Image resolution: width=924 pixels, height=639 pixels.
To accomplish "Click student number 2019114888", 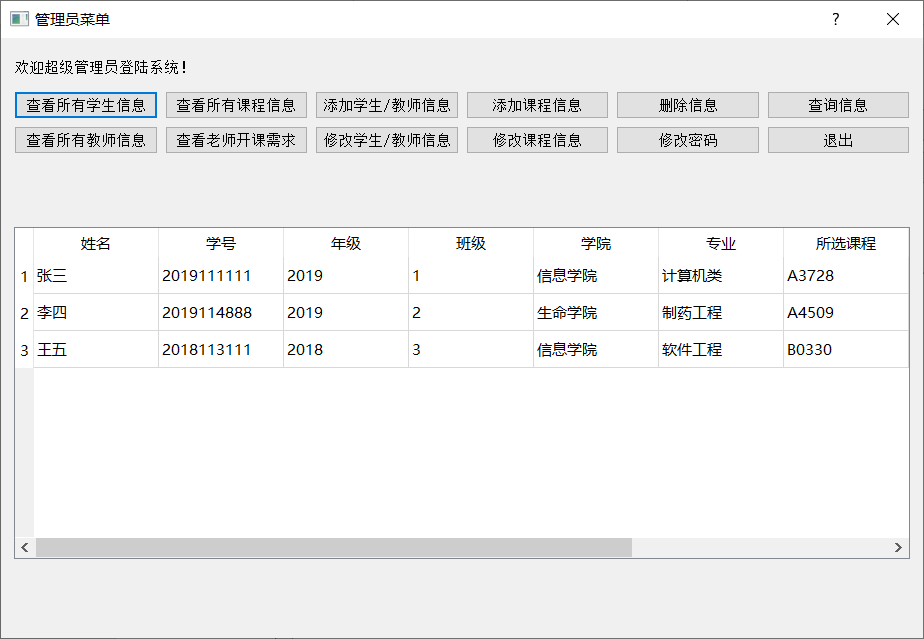I will (x=221, y=312).
